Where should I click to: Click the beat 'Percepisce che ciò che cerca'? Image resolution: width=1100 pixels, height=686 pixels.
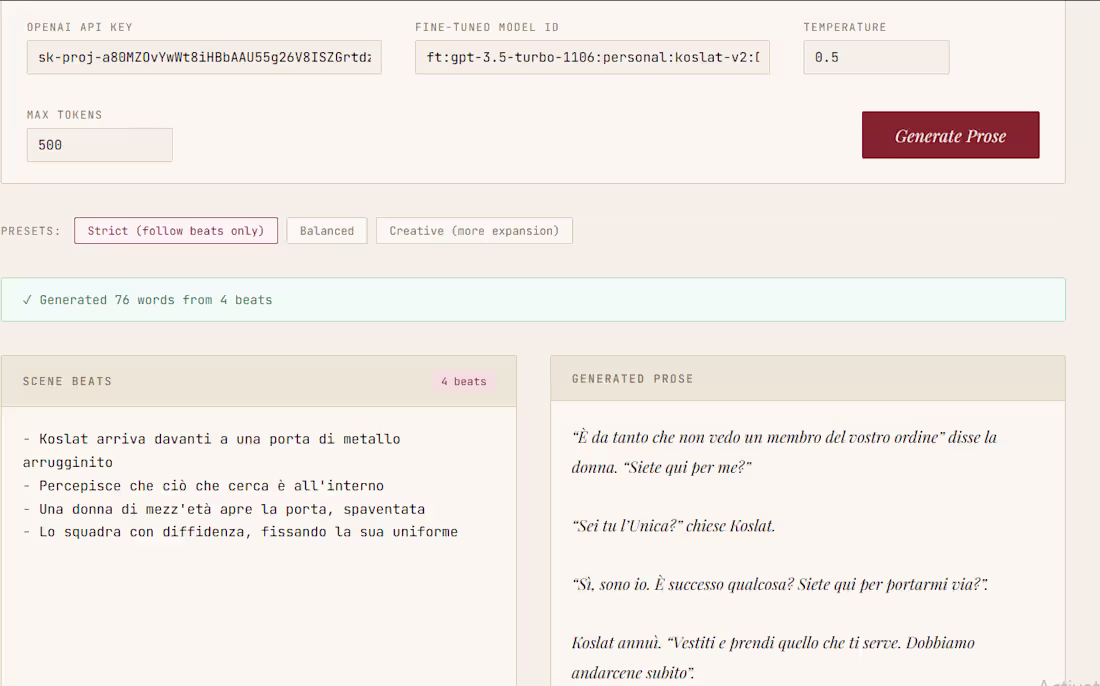point(203,486)
